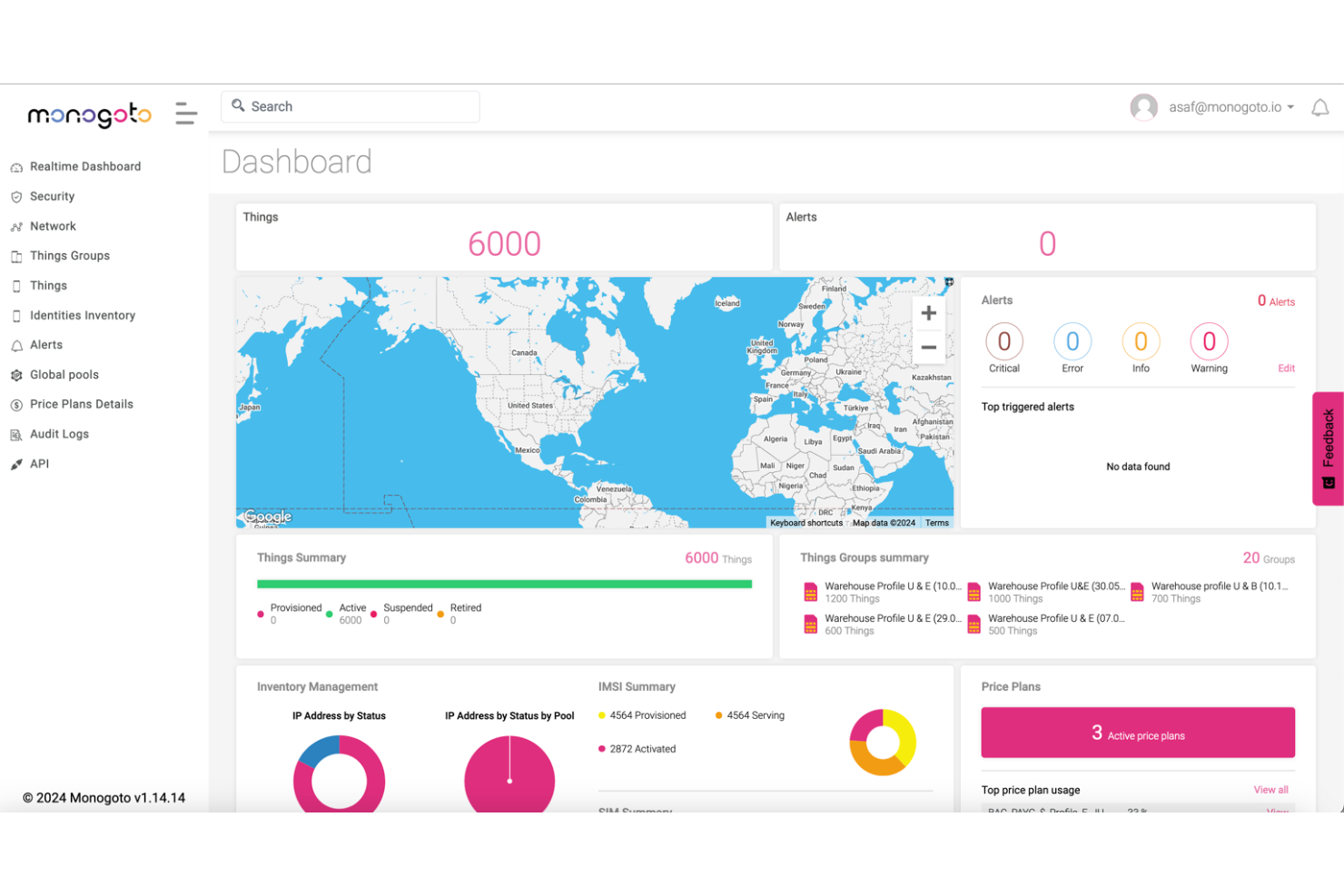The height and width of the screenshot is (896, 1344).
Task: Select the Audit Logs icon
Action: pyautogui.click(x=17, y=434)
